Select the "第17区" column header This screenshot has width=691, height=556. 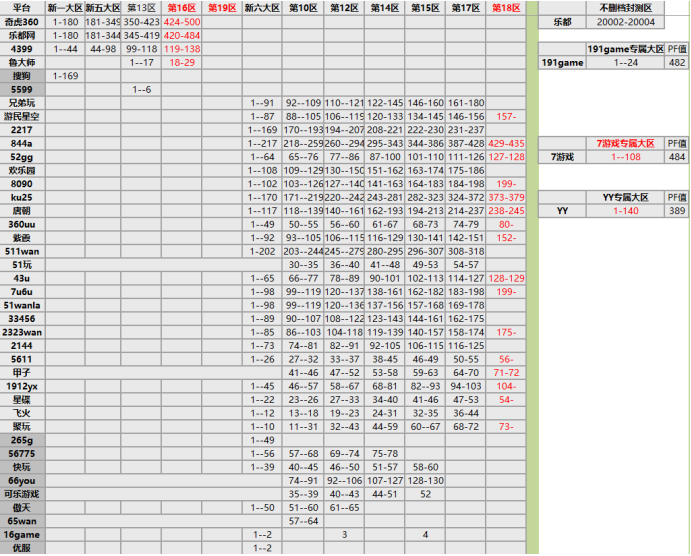(465, 8)
